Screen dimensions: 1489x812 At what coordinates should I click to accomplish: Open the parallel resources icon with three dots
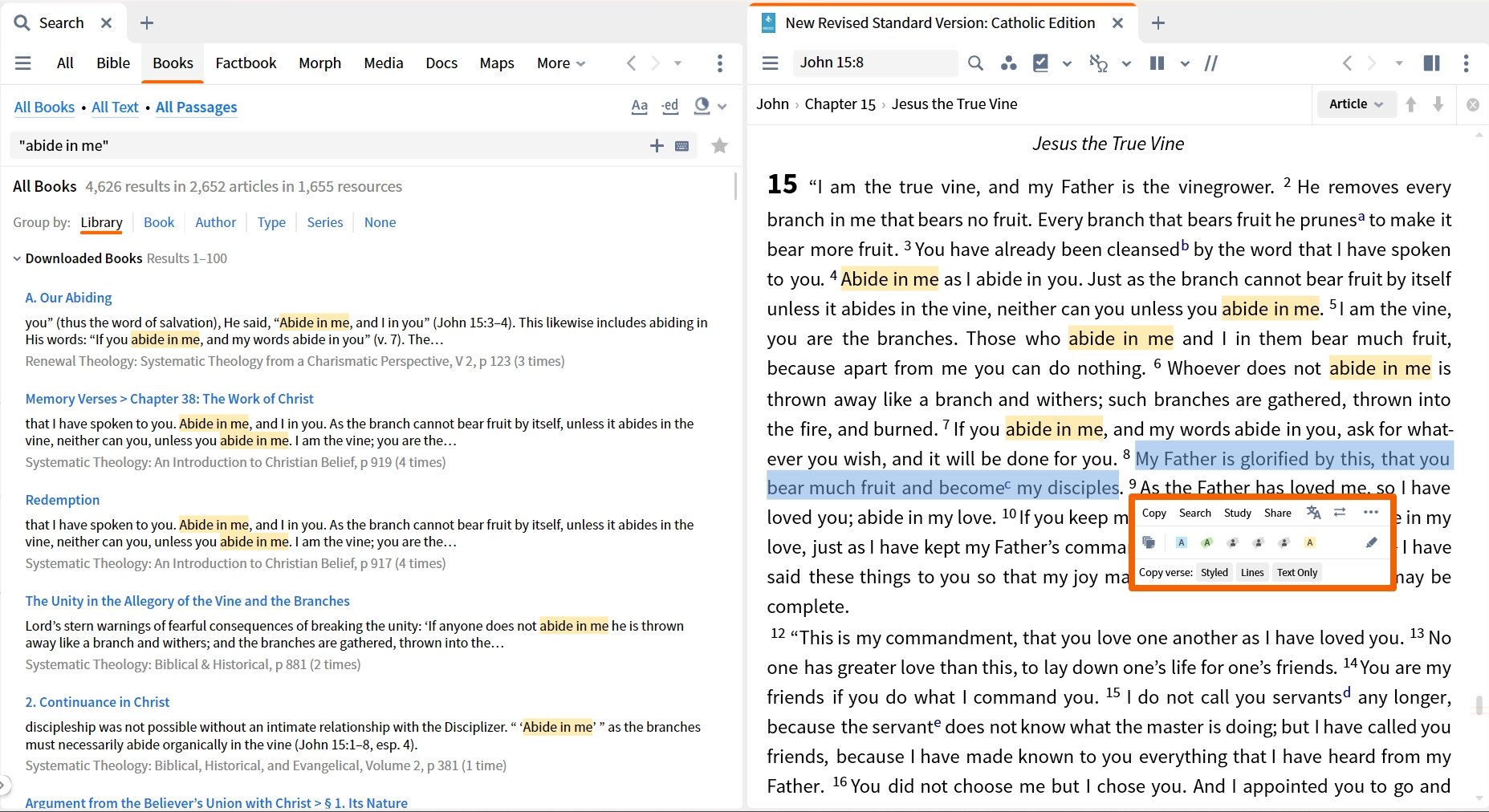click(x=1008, y=63)
